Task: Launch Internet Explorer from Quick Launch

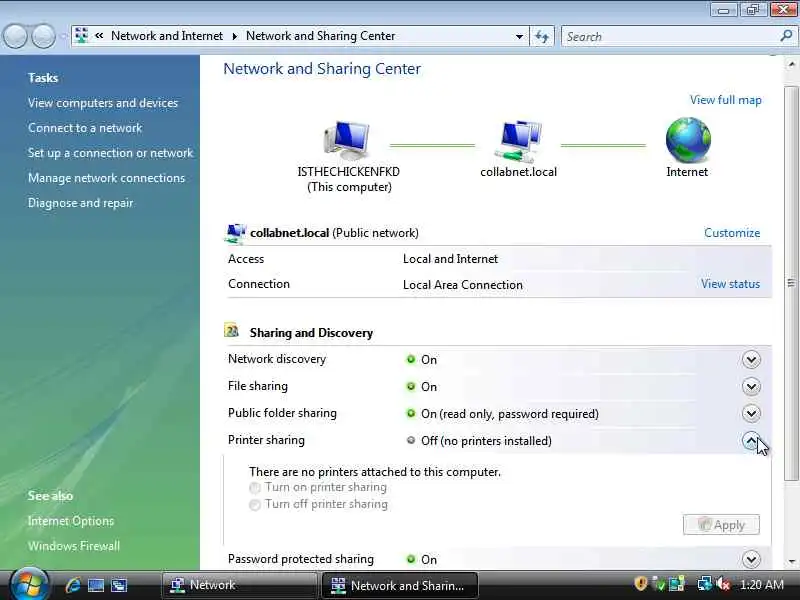Action: (x=73, y=585)
